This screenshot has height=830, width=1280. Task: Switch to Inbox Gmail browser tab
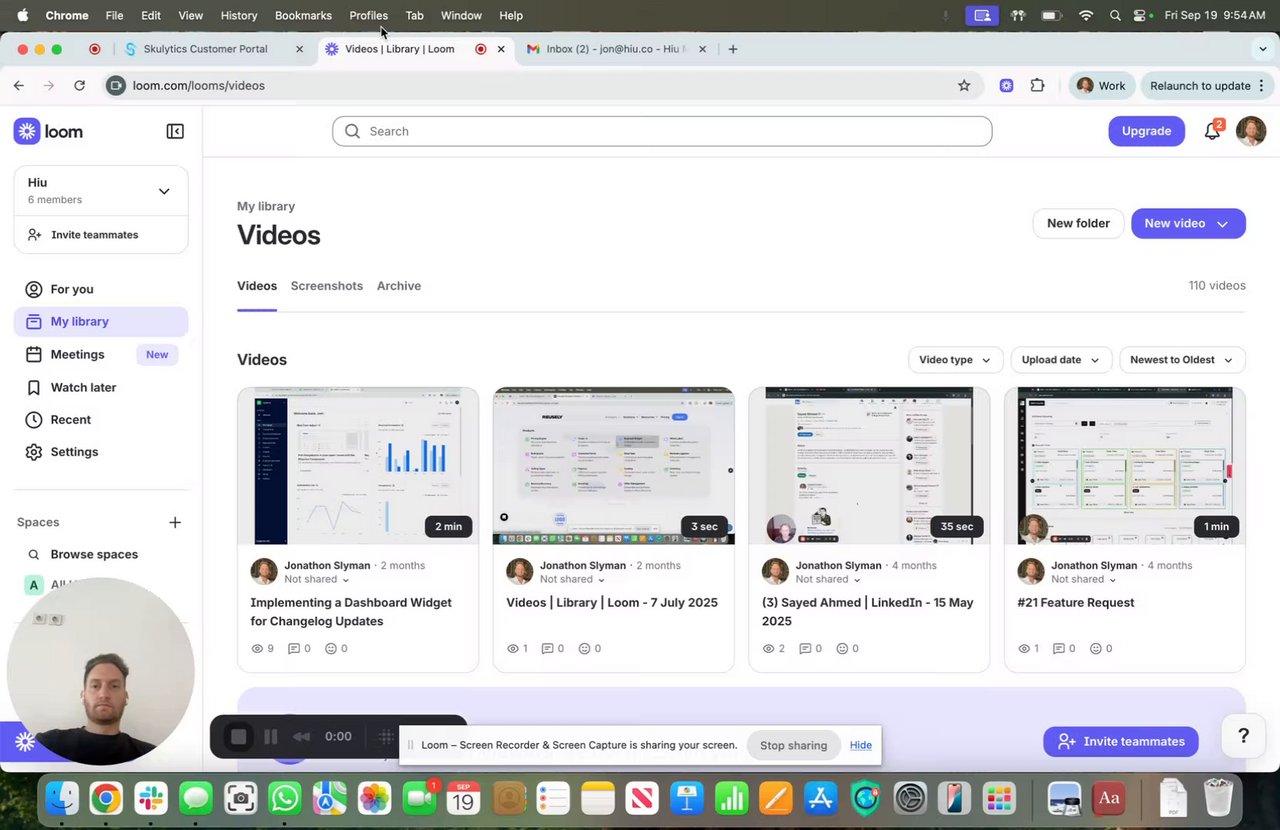(x=615, y=49)
